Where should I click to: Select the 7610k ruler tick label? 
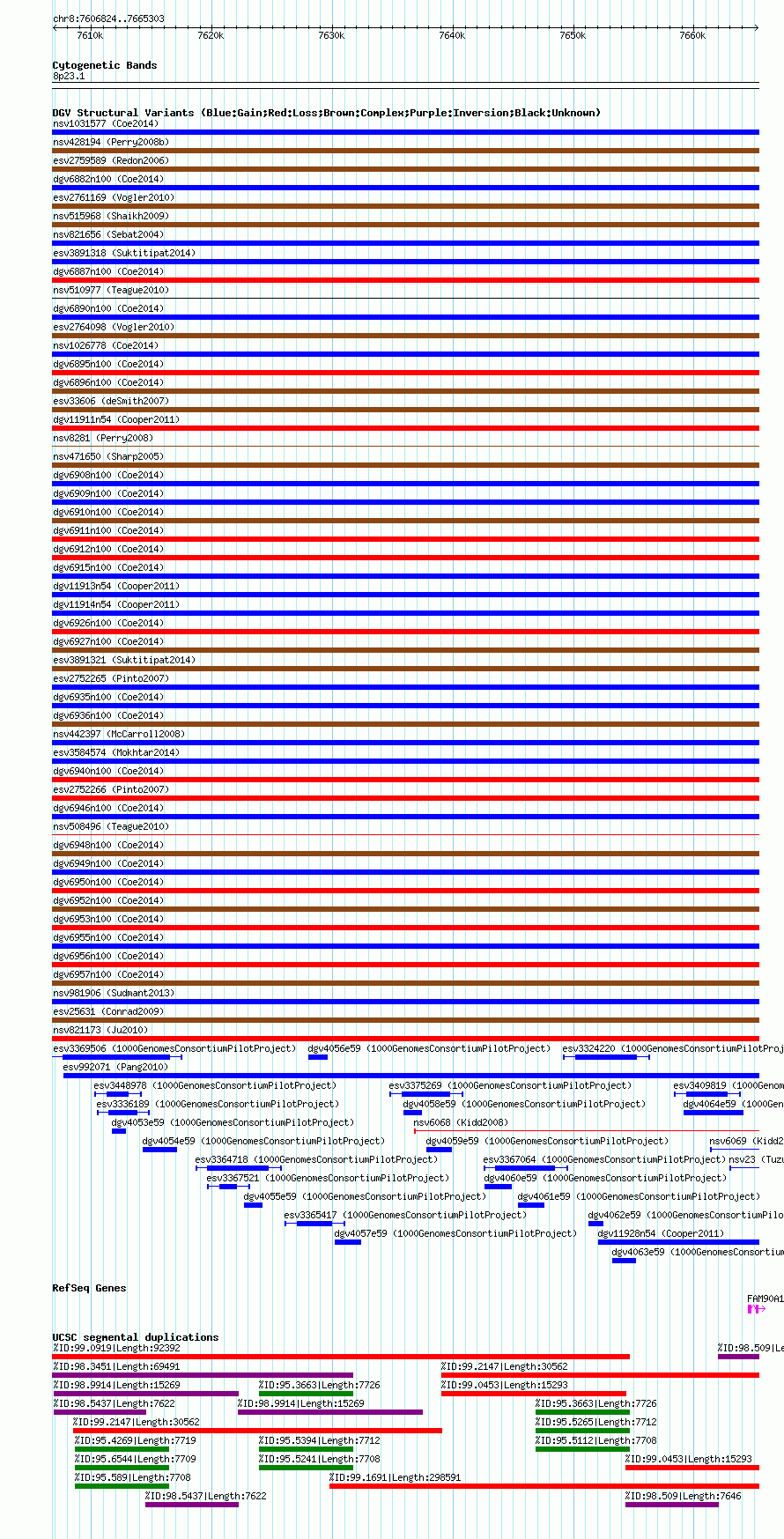point(90,35)
